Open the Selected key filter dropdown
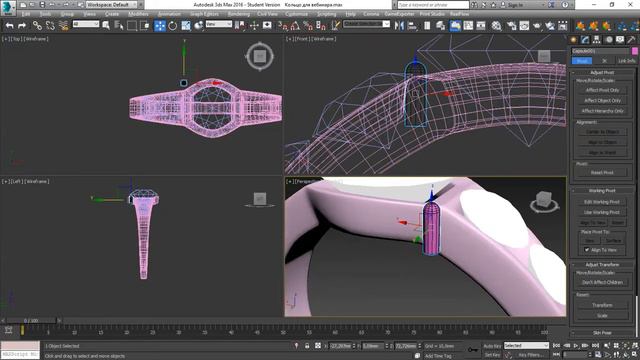The height and width of the screenshot is (360, 640). pyautogui.click(x=526, y=346)
